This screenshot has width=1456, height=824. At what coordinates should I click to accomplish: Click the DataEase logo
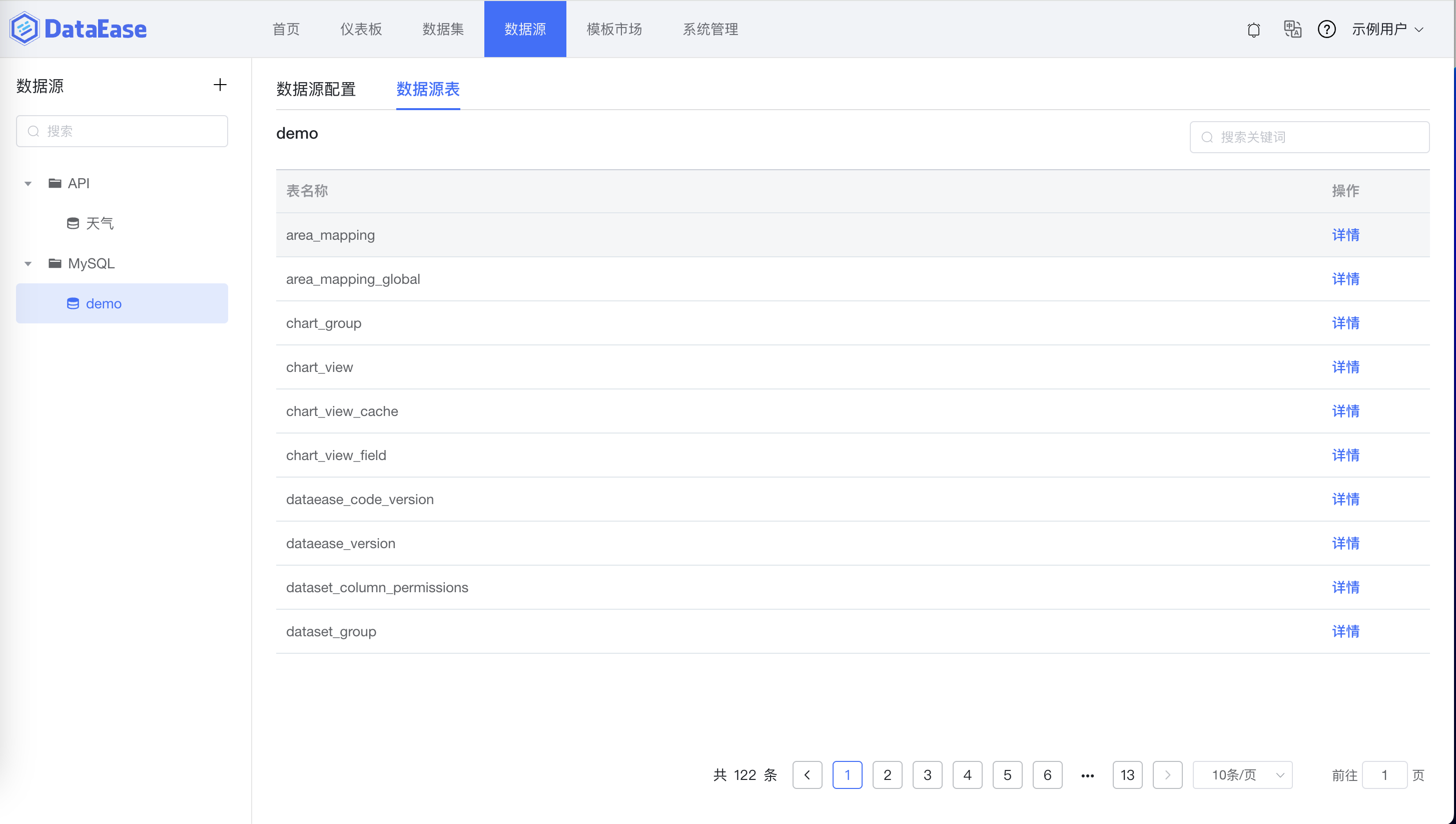pos(78,29)
